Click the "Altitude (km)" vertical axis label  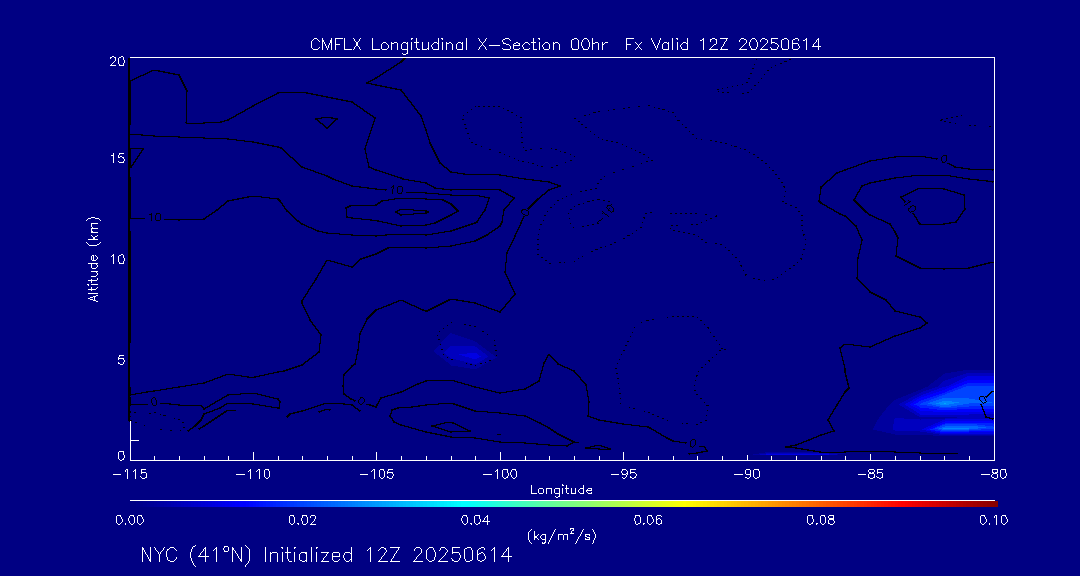94,258
